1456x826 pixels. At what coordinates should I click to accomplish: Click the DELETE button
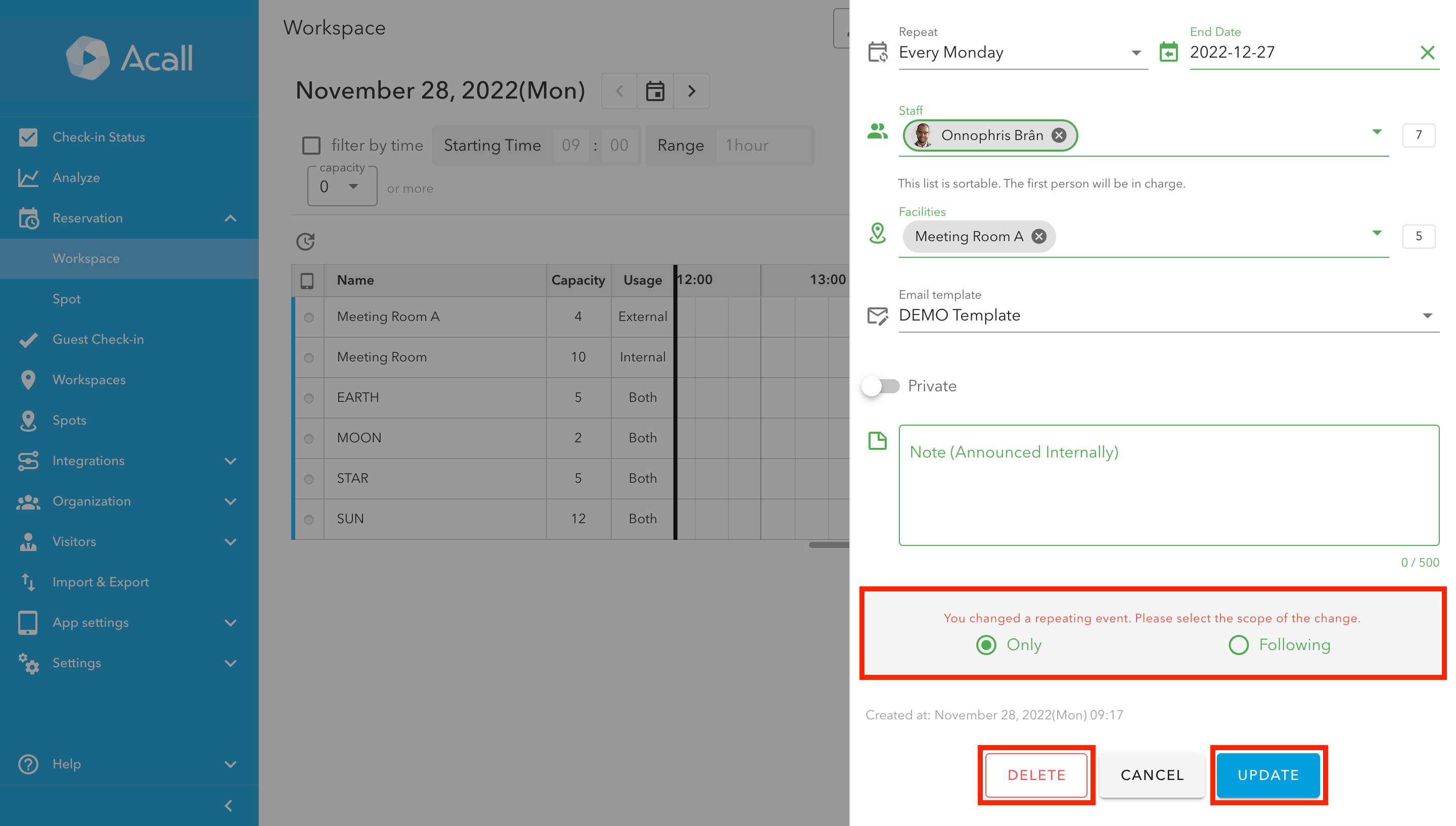[1036, 775]
